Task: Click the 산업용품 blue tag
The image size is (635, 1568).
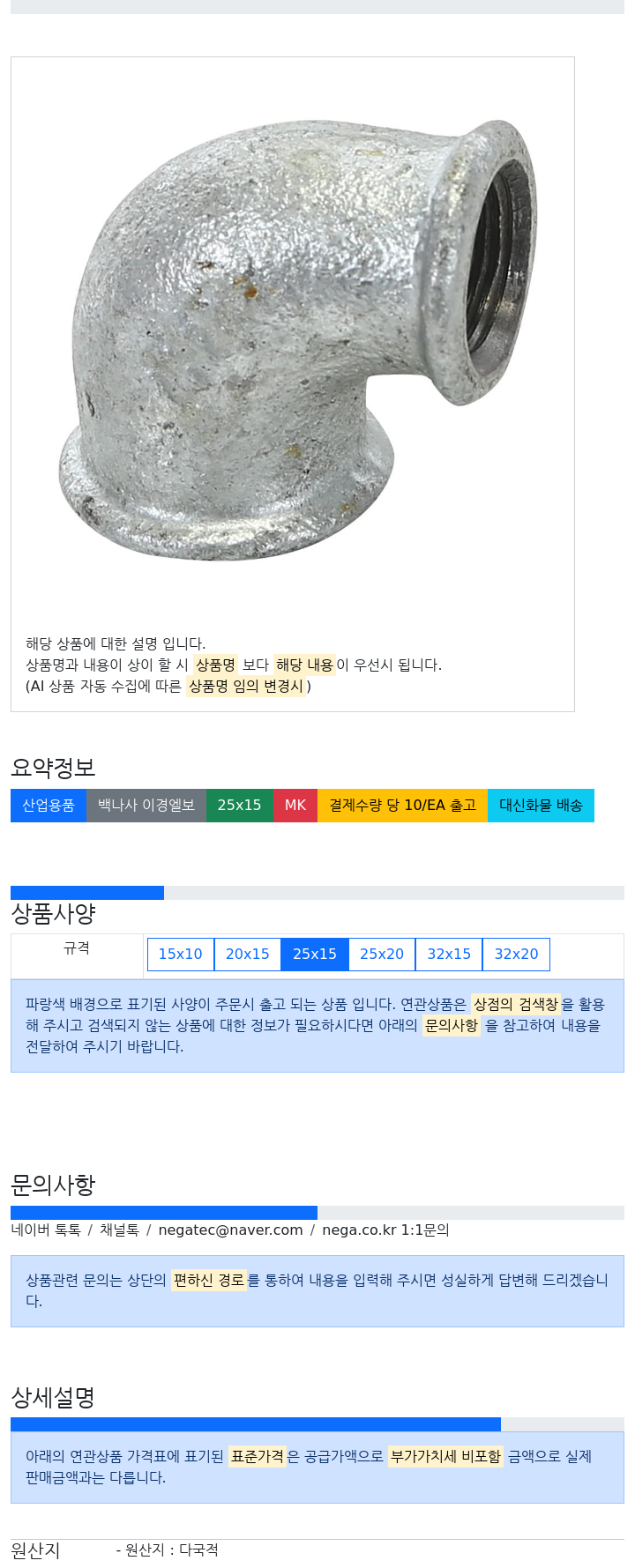Action: coord(49,806)
